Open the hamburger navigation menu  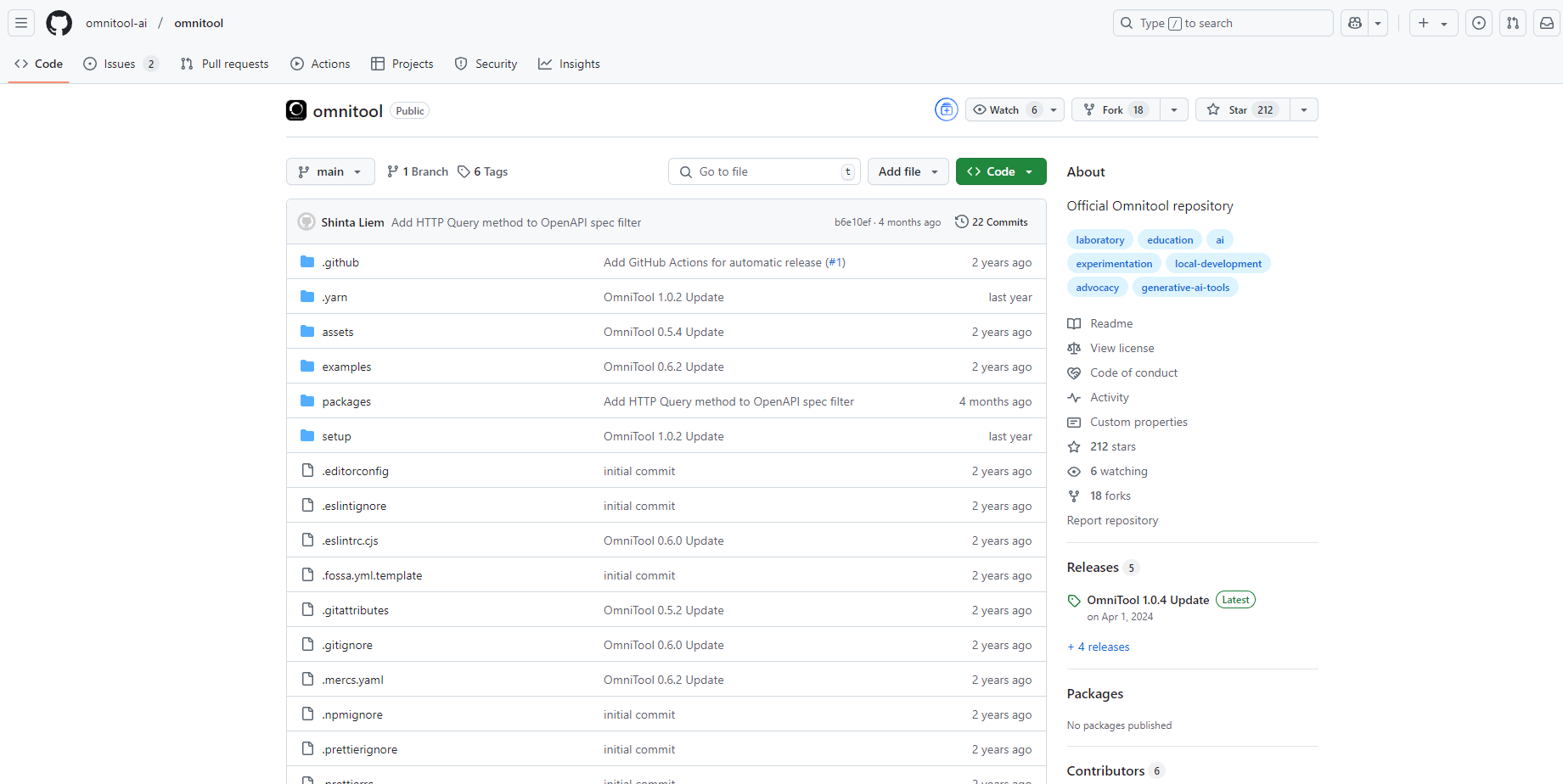coord(21,23)
